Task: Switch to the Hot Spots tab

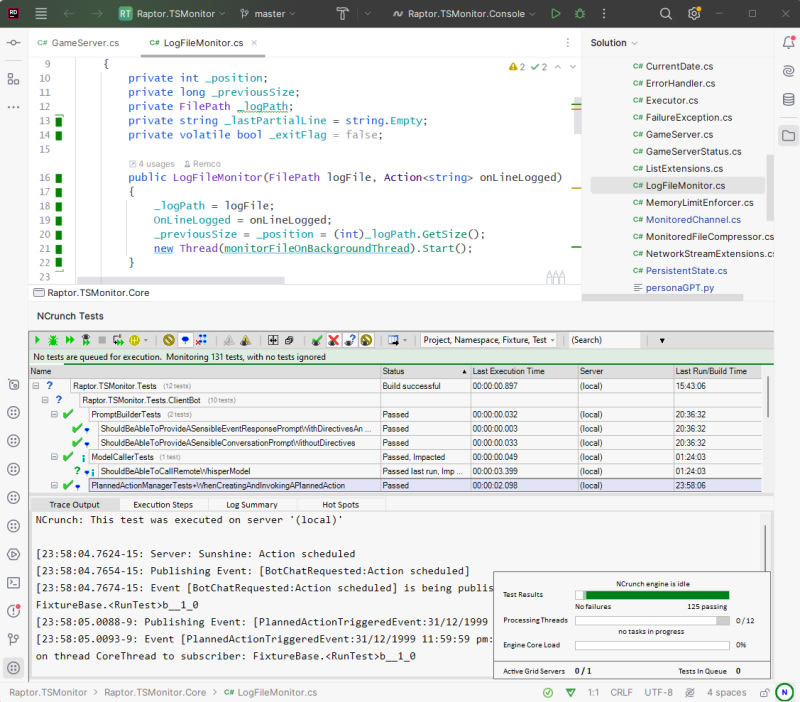Action: tap(340, 505)
